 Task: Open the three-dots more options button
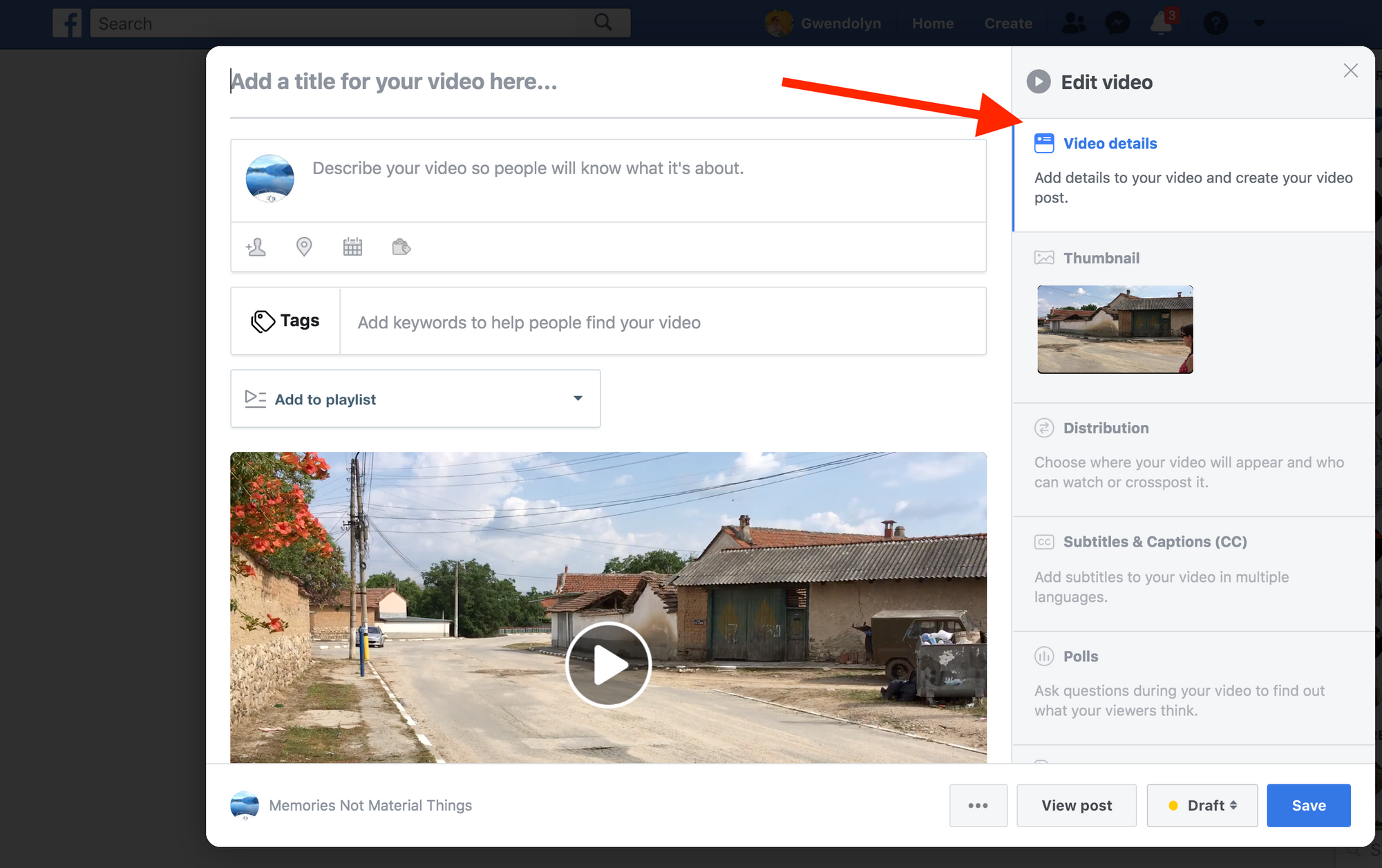click(978, 805)
